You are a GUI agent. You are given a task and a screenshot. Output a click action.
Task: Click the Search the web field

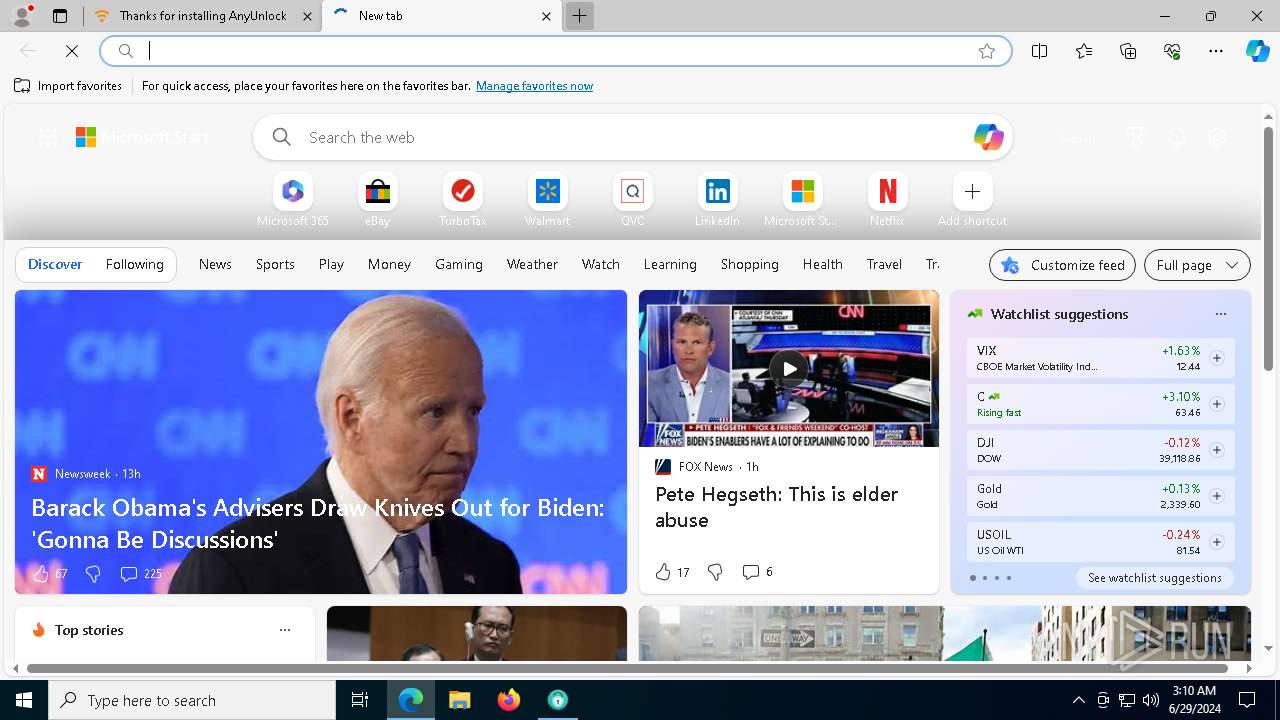[632, 137]
